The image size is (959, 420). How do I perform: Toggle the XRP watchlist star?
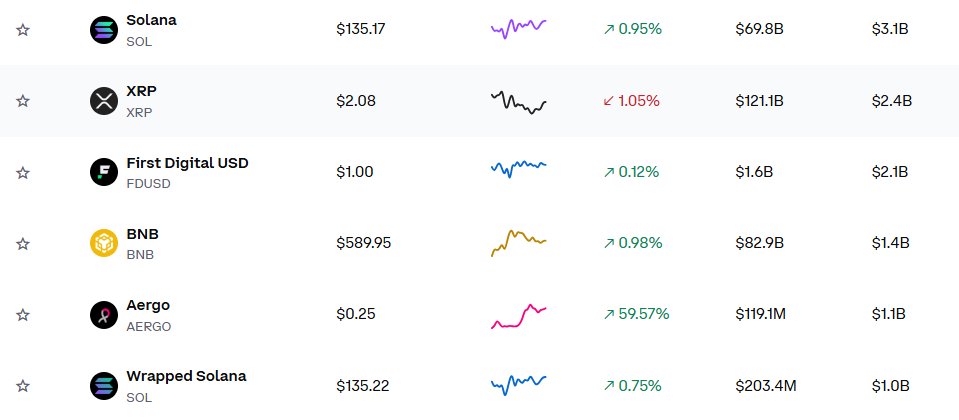pos(23,101)
